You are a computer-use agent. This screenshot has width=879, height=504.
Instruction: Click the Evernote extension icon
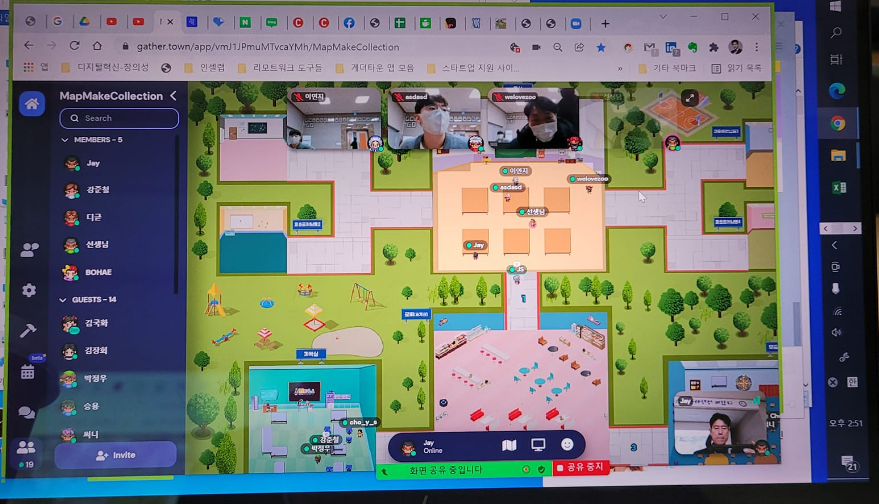[693, 48]
